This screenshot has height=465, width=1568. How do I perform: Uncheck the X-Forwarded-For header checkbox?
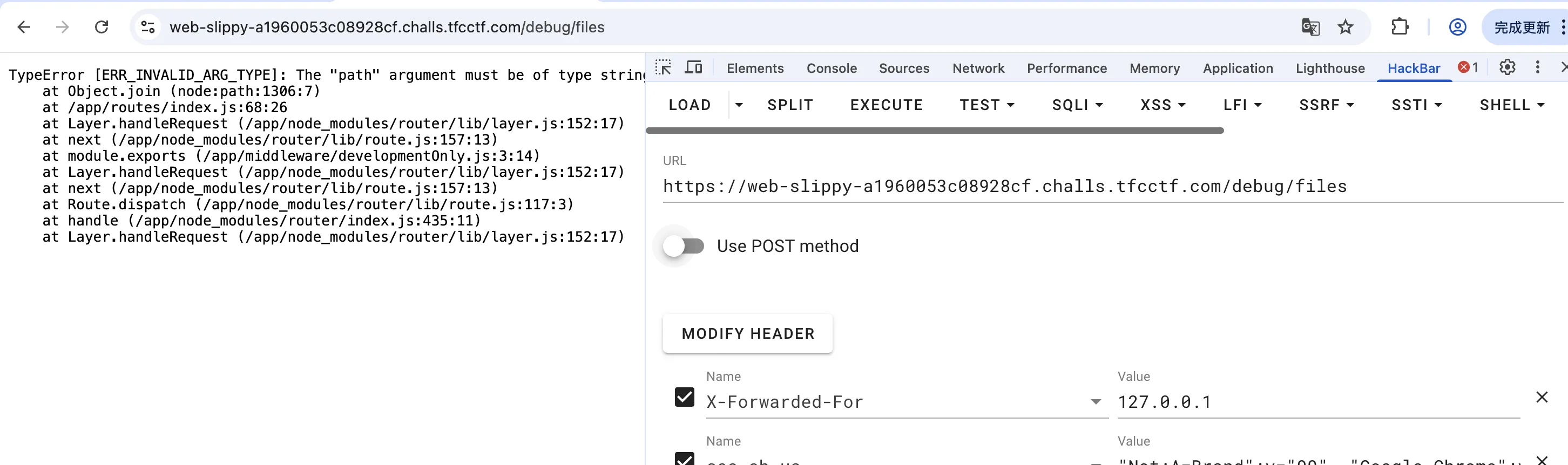(685, 398)
